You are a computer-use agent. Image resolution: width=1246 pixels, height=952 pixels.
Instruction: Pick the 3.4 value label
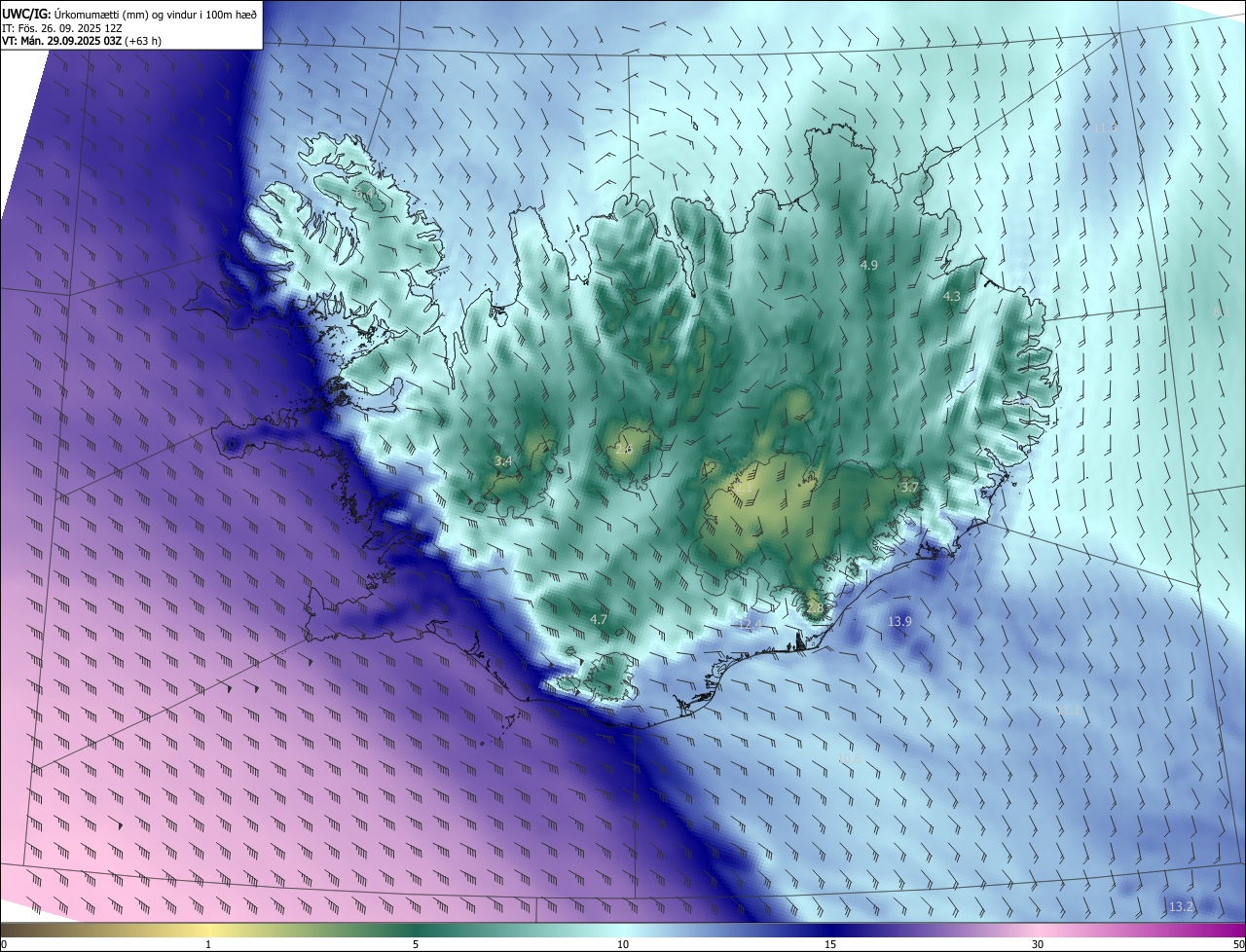click(x=503, y=460)
